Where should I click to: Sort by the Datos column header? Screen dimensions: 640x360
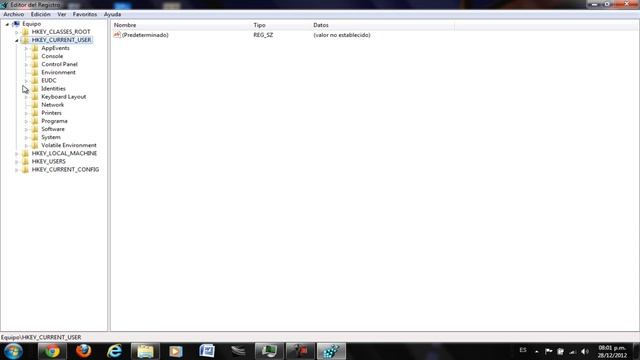click(382, 25)
